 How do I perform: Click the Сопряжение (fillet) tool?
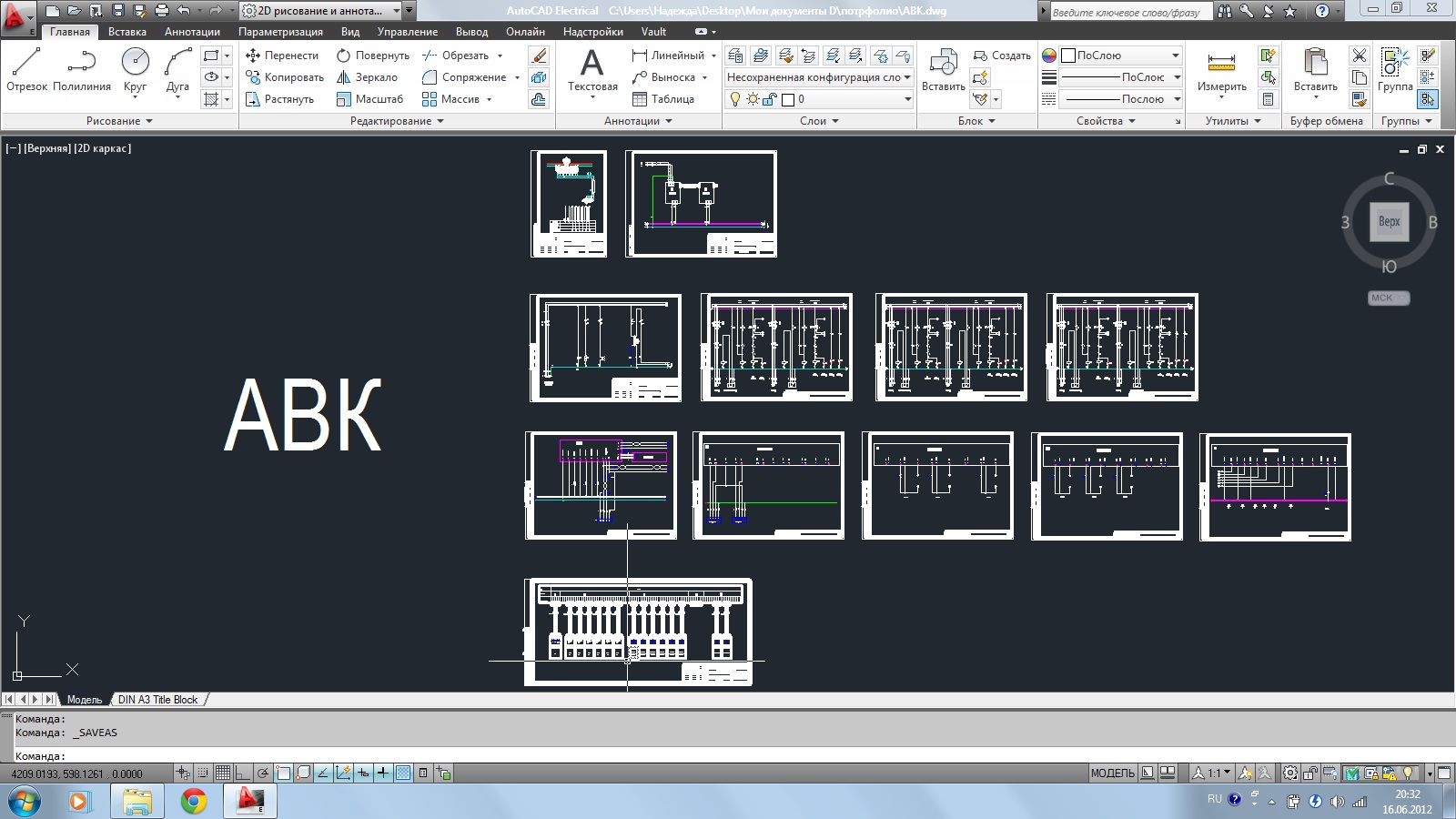tap(465, 77)
